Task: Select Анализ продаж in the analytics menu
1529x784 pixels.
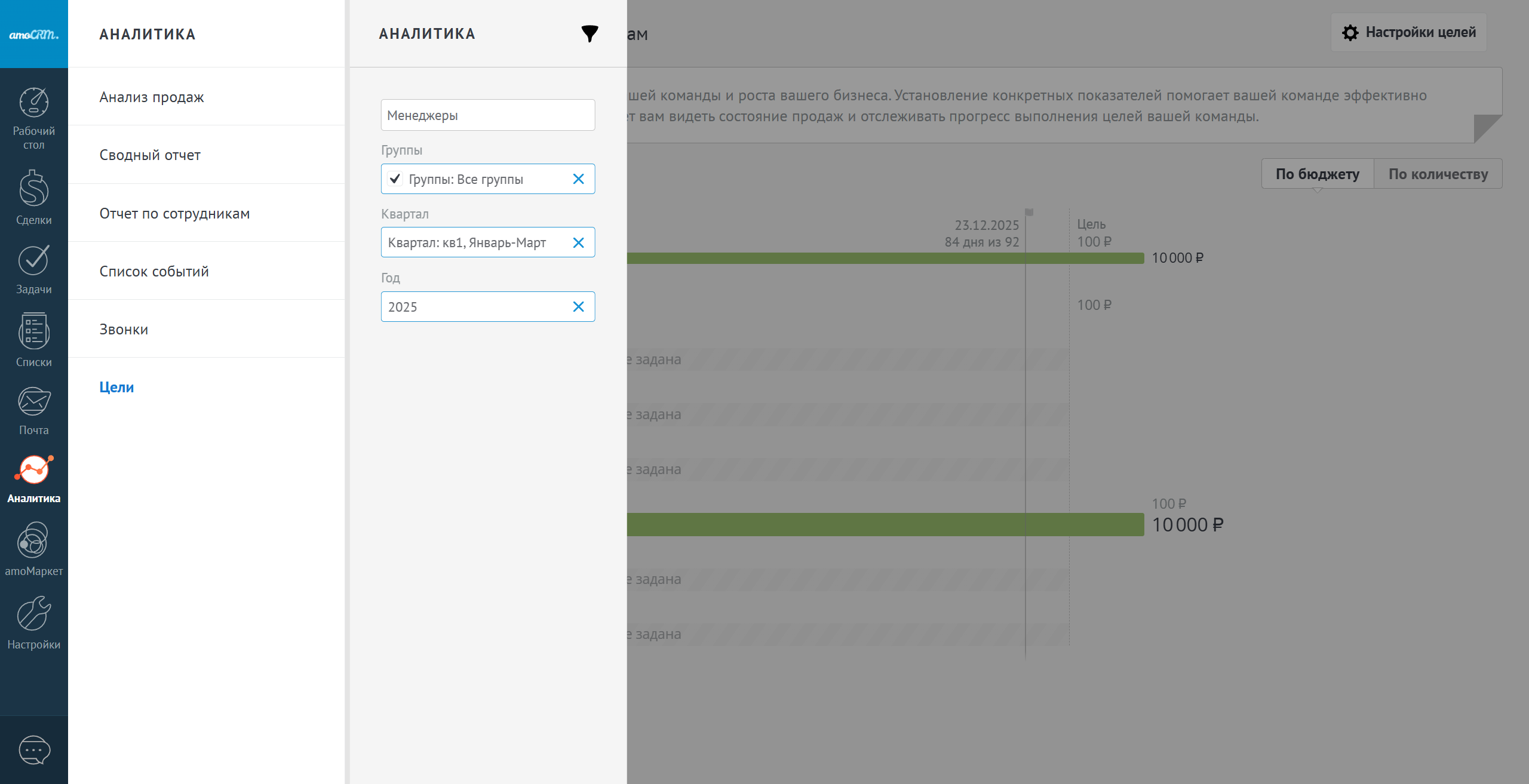Action: point(152,97)
